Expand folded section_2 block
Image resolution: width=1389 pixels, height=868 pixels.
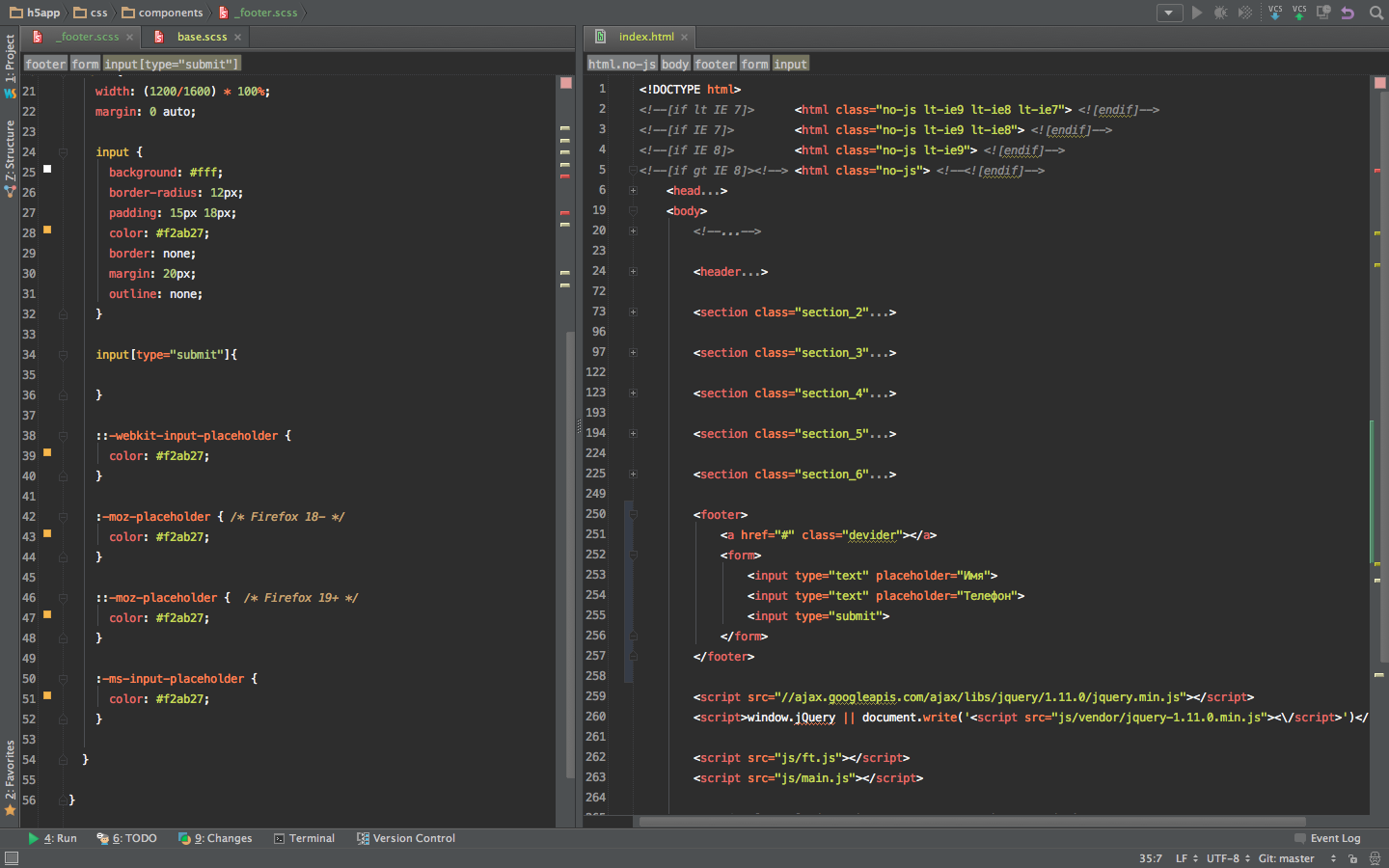click(x=633, y=312)
